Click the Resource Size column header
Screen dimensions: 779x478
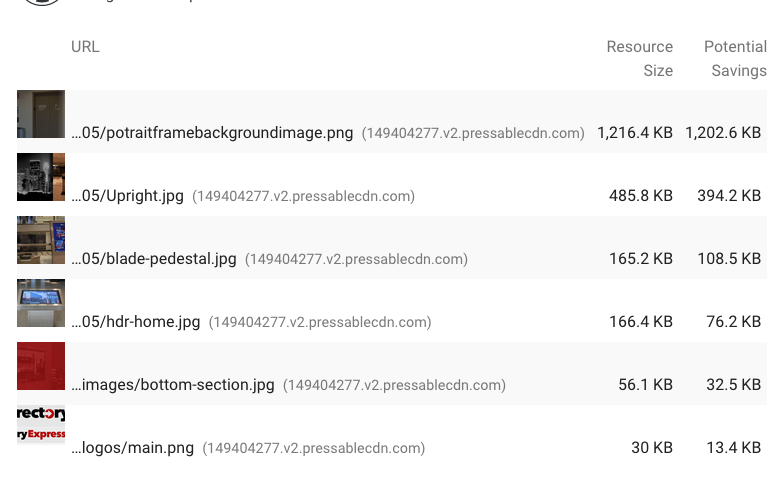[639, 59]
